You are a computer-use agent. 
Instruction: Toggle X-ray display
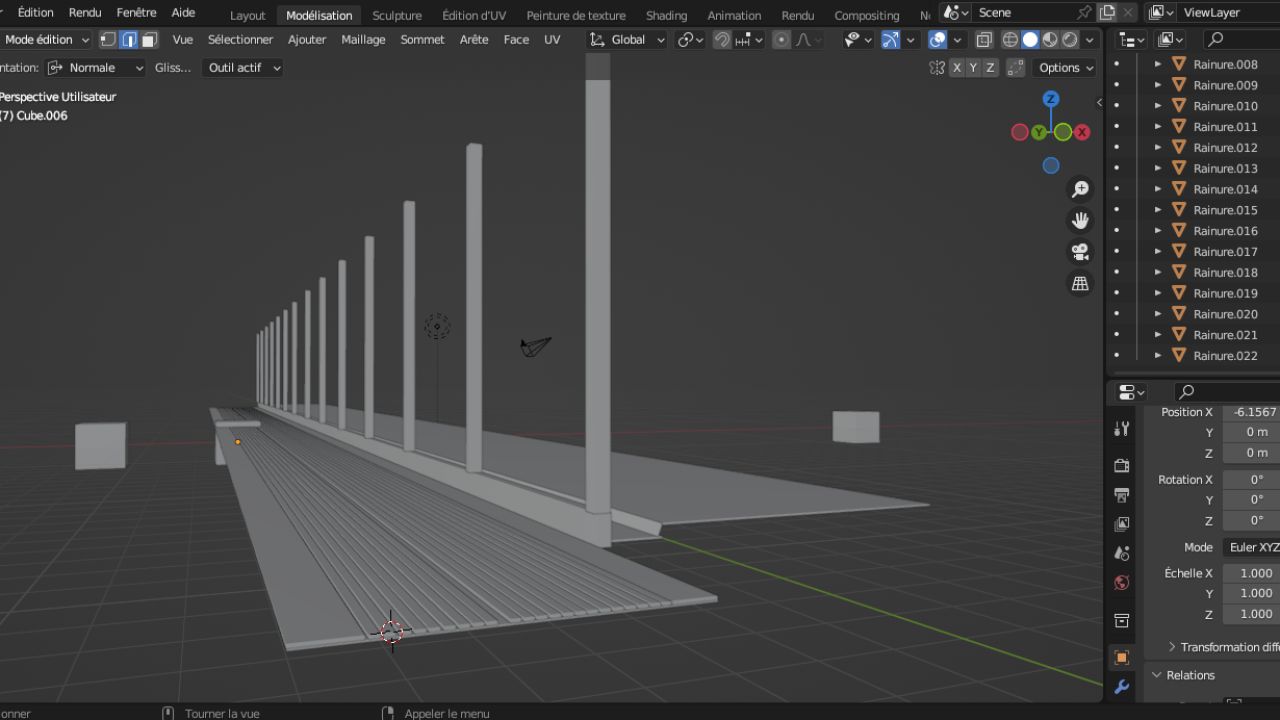(x=984, y=40)
